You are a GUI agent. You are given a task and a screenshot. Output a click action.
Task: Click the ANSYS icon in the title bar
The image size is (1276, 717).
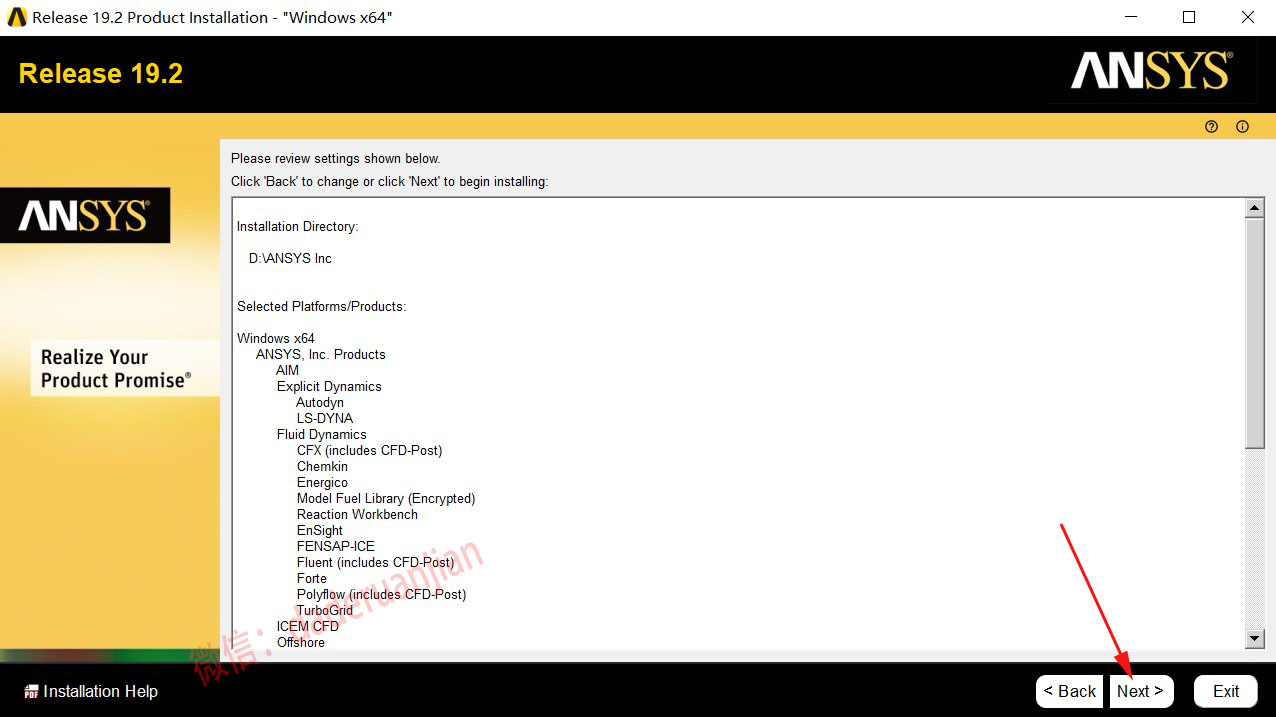[17, 17]
